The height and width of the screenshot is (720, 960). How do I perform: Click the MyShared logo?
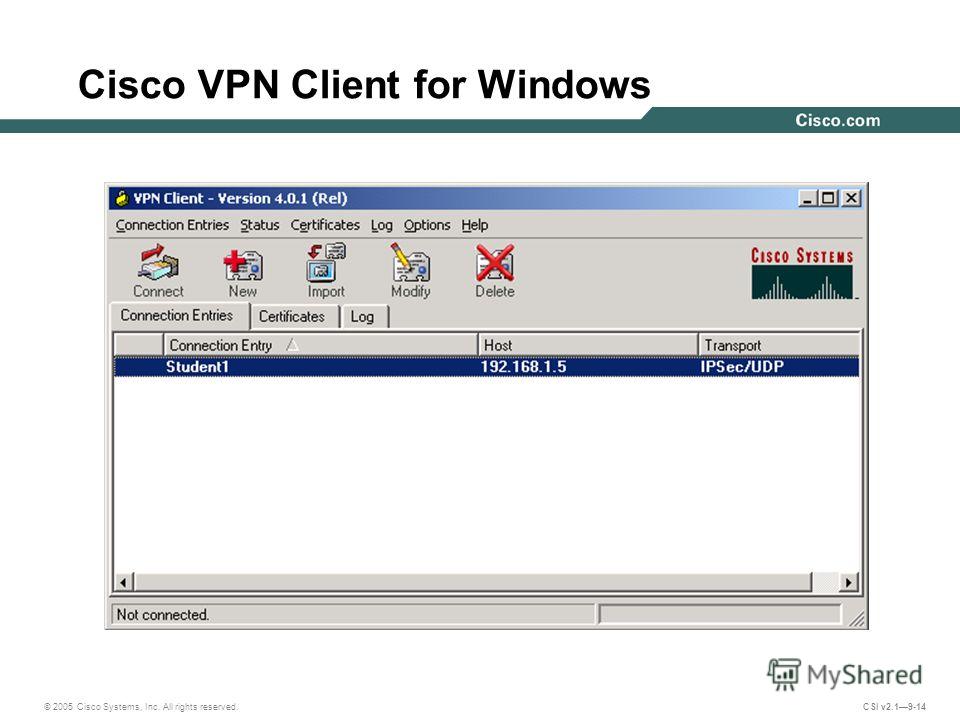pos(845,674)
